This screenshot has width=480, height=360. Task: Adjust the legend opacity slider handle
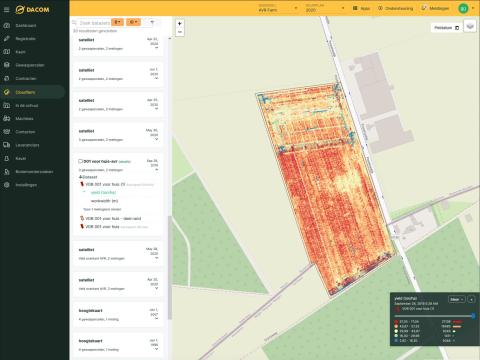click(473, 316)
